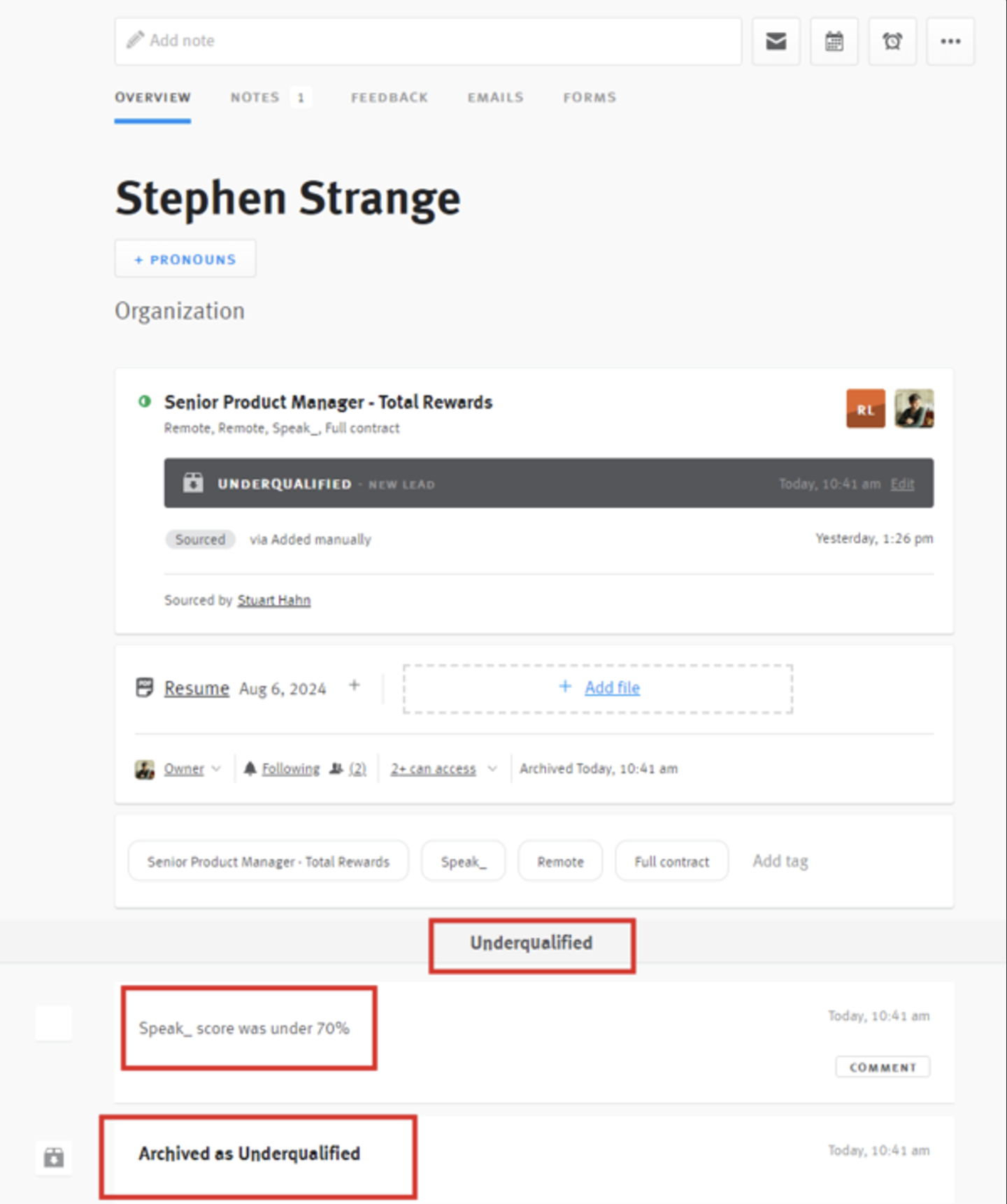Click the plus icon beside Resume date

tap(355, 685)
